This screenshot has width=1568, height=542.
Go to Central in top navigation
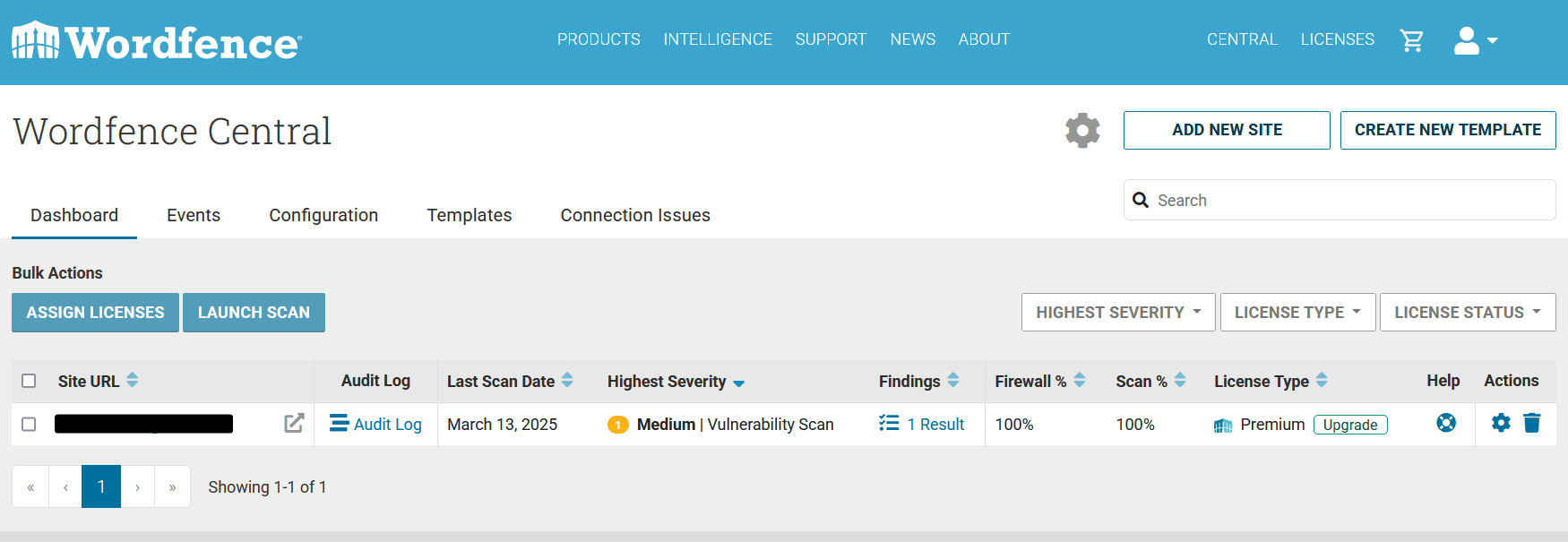tap(1242, 39)
